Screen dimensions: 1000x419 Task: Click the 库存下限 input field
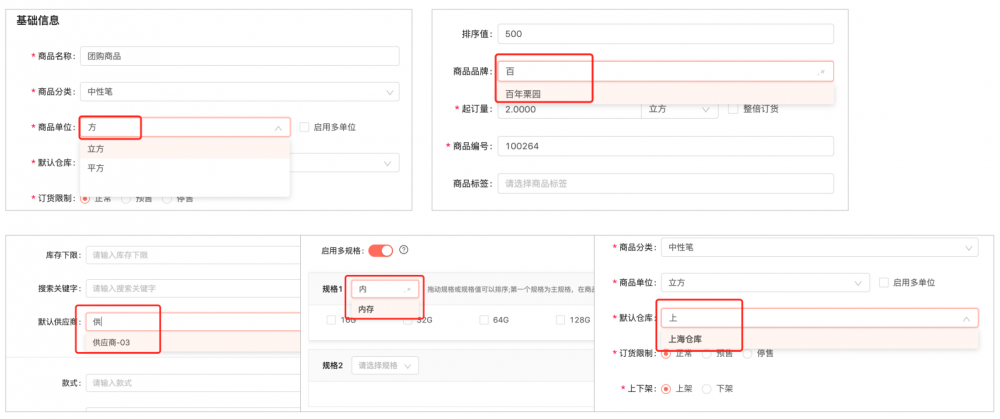coord(193,255)
